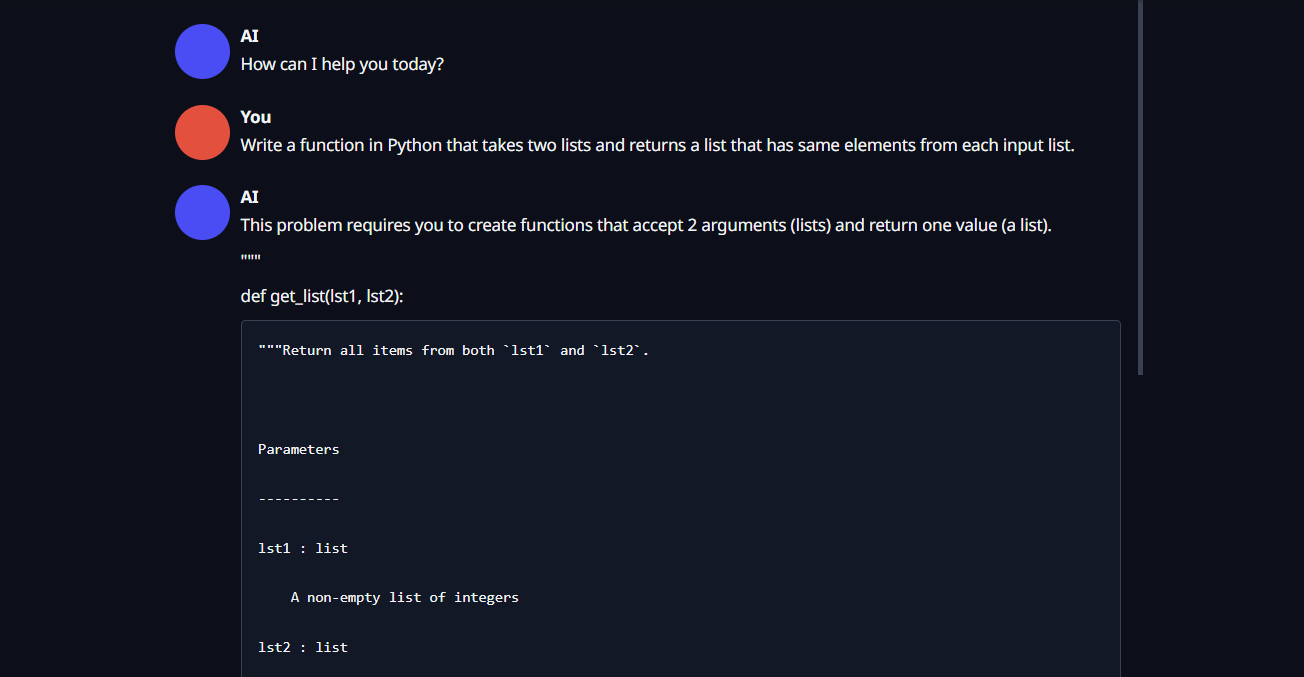Click the chat scrollbar thumb on the right

point(1141,187)
